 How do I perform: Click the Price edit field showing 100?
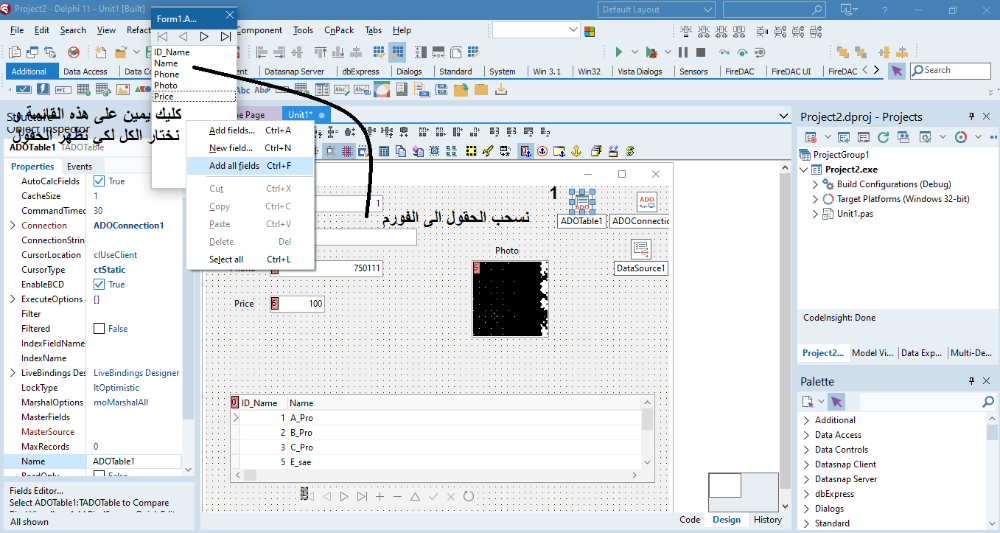[x=297, y=303]
